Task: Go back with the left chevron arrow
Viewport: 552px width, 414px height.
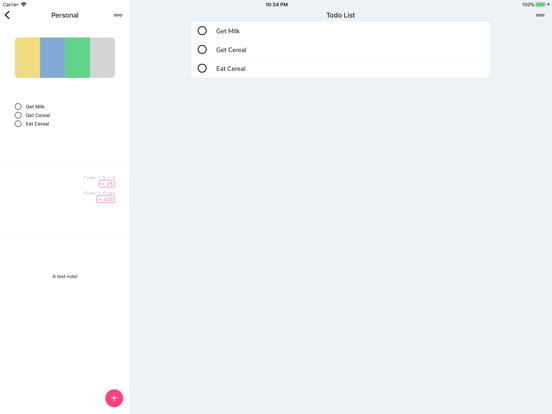Action: (x=7, y=15)
